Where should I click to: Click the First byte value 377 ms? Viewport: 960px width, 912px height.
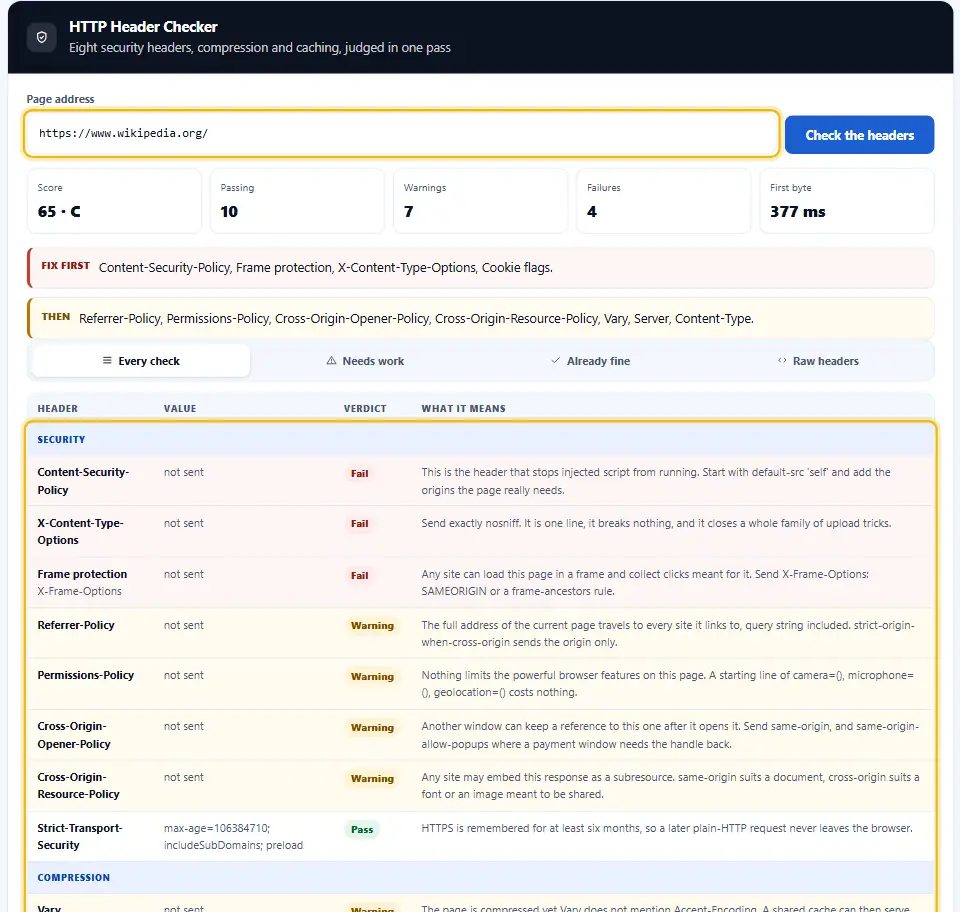797,212
